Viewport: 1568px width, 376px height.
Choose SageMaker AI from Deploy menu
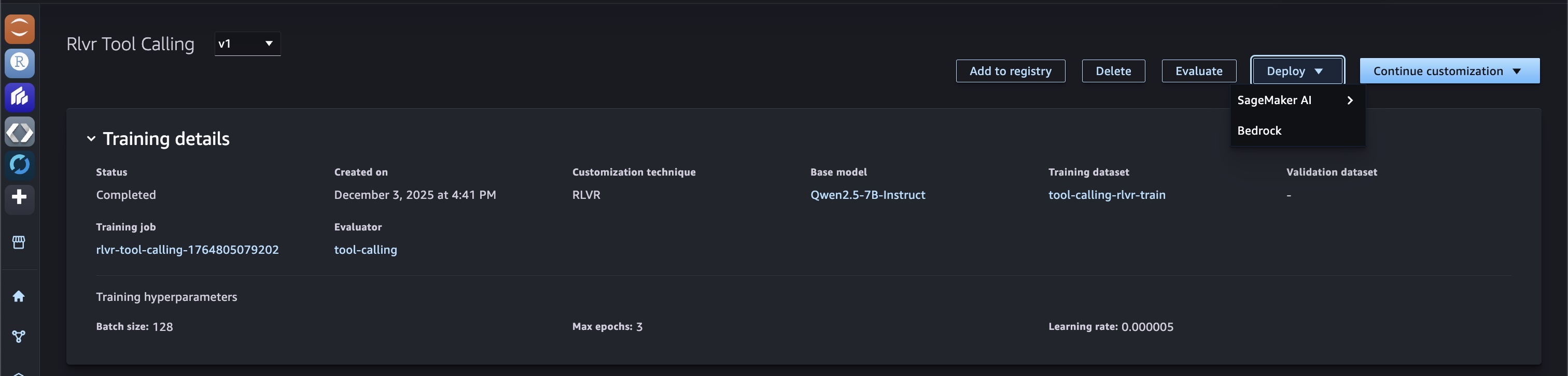point(1297,100)
